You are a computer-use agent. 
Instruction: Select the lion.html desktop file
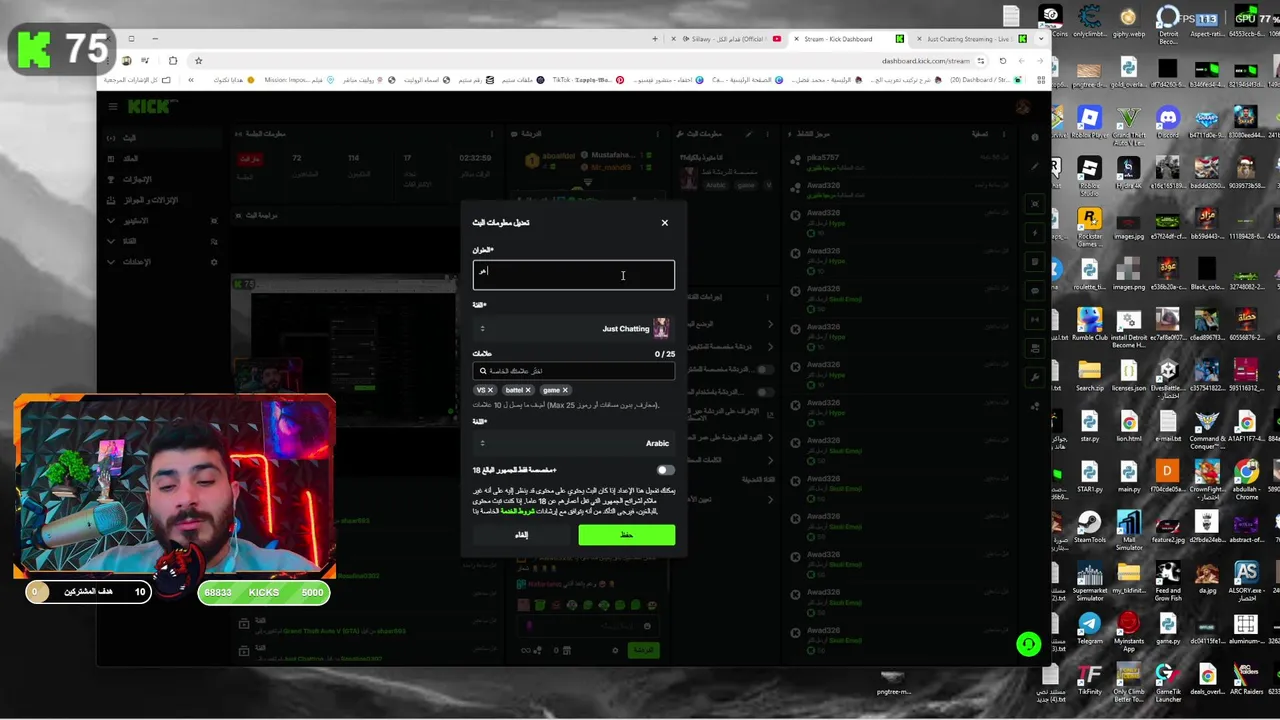1129,426
